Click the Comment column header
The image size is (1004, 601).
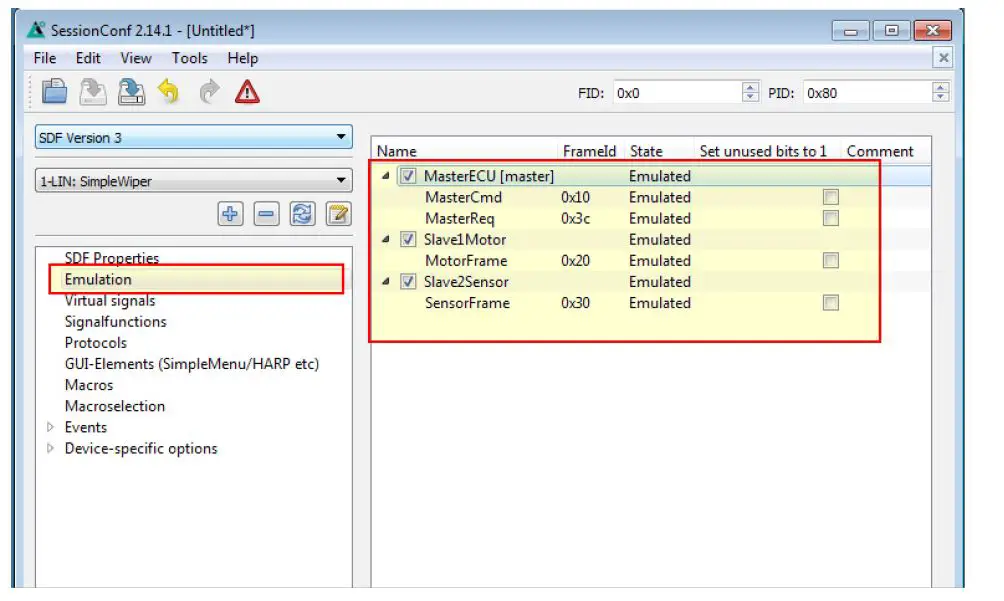click(880, 151)
